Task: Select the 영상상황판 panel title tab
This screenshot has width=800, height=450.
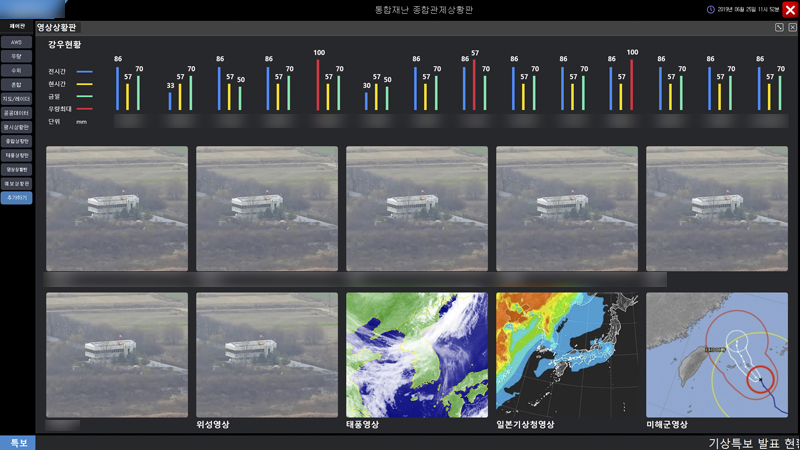Action: pos(57,28)
